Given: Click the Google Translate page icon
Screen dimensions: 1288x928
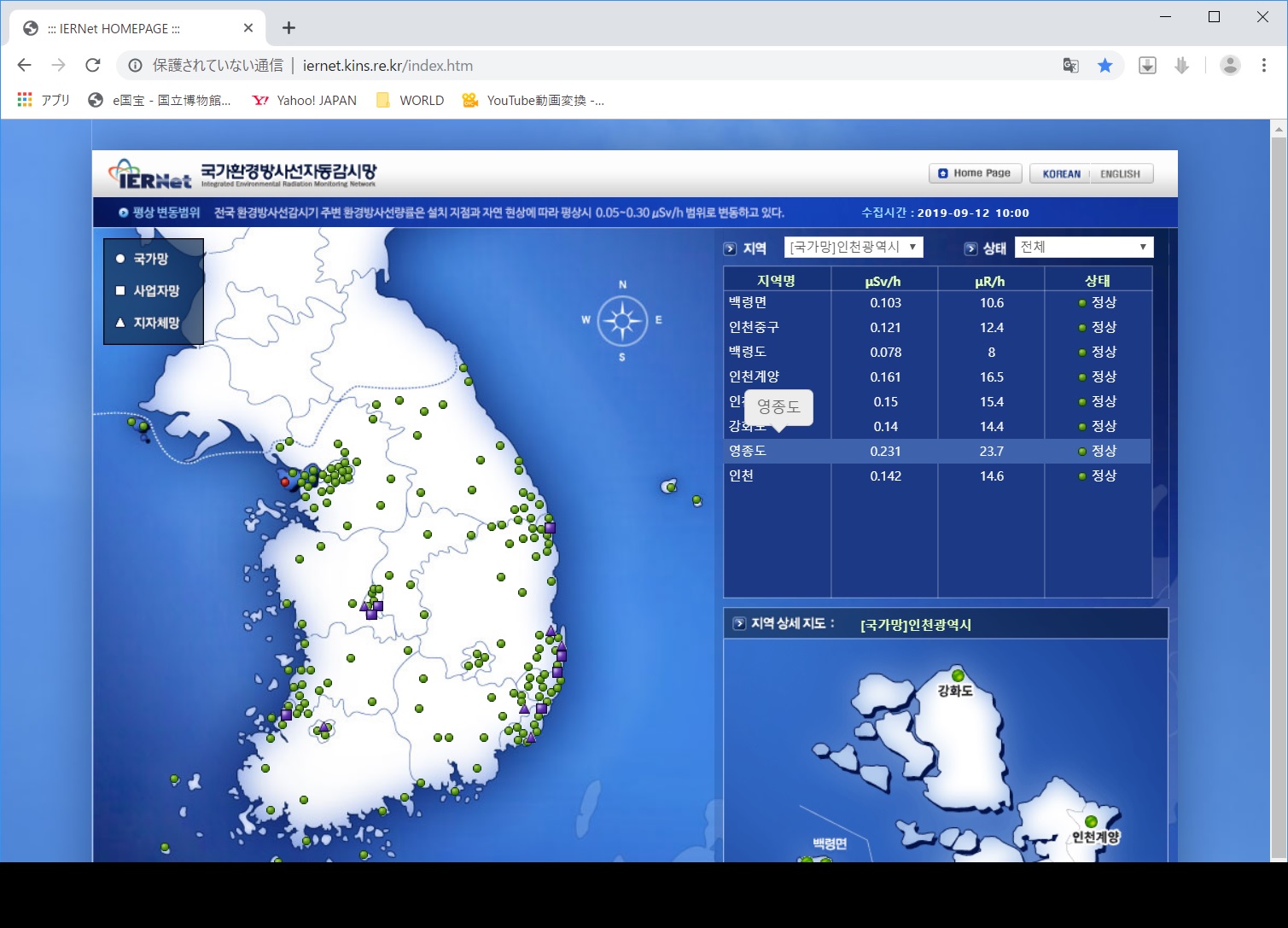Looking at the screenshot, I should point(1070,66).
